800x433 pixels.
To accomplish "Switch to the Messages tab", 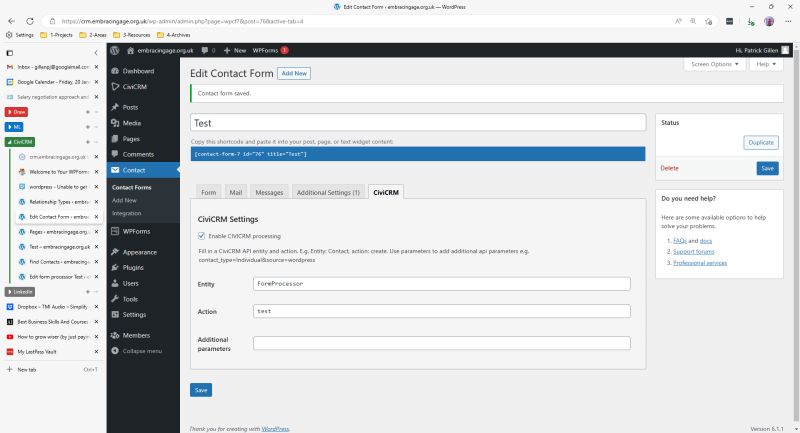I will pos(269,192).
